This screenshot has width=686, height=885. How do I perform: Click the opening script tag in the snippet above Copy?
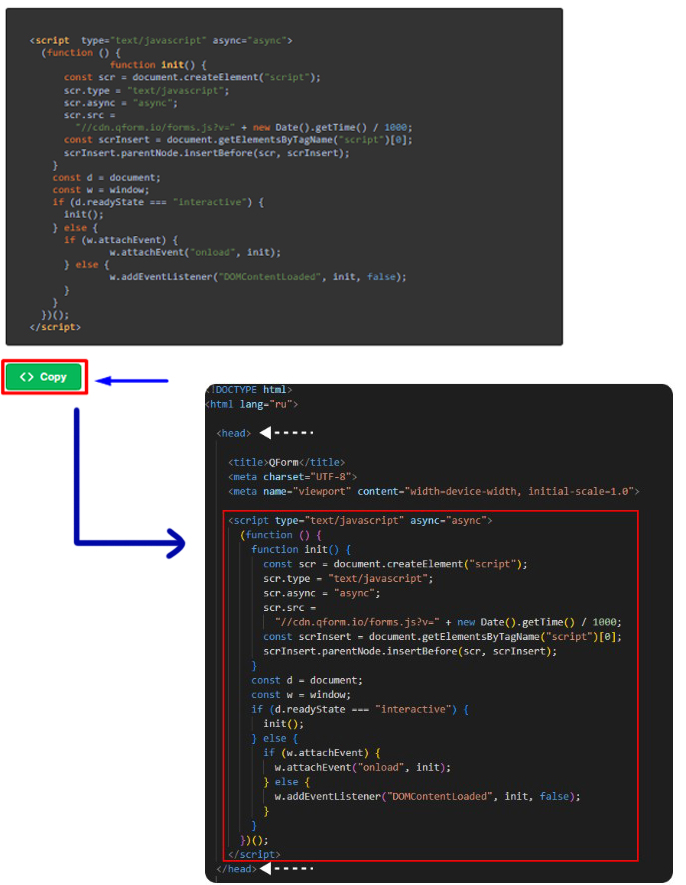pos(161,41)
